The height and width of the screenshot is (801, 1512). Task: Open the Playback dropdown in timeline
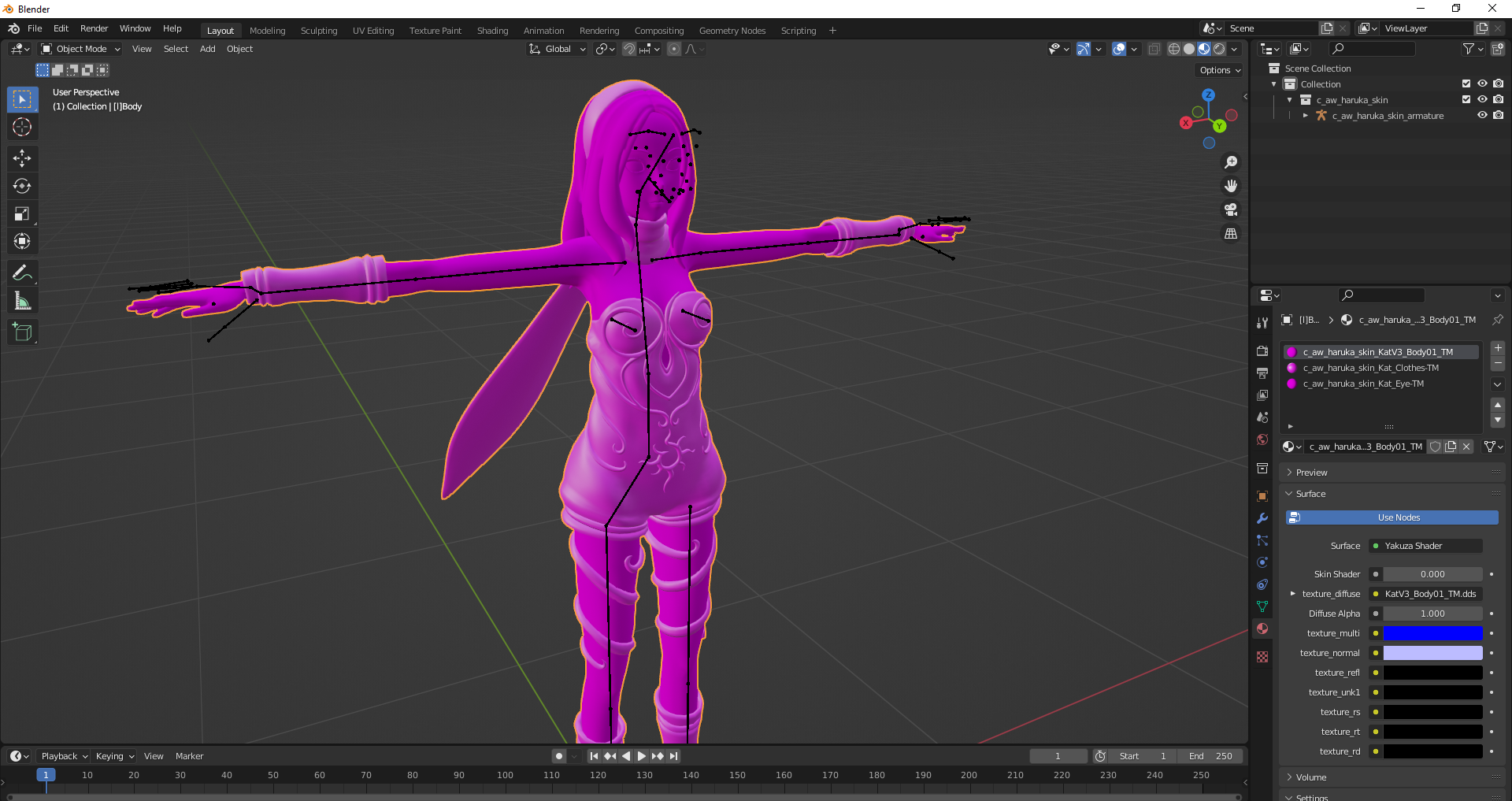click(64, 756)
